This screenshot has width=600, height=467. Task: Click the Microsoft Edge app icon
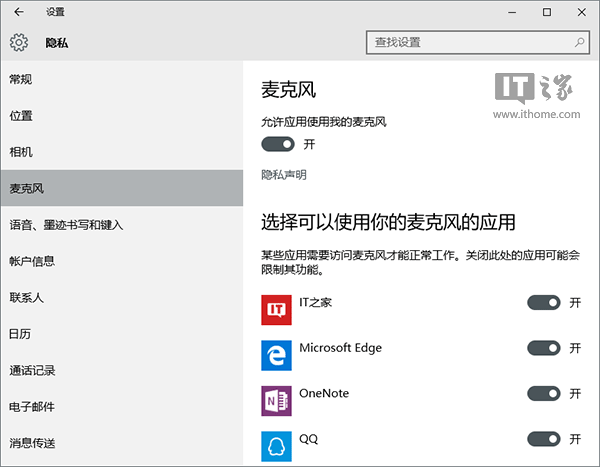(x=276, y=355)
